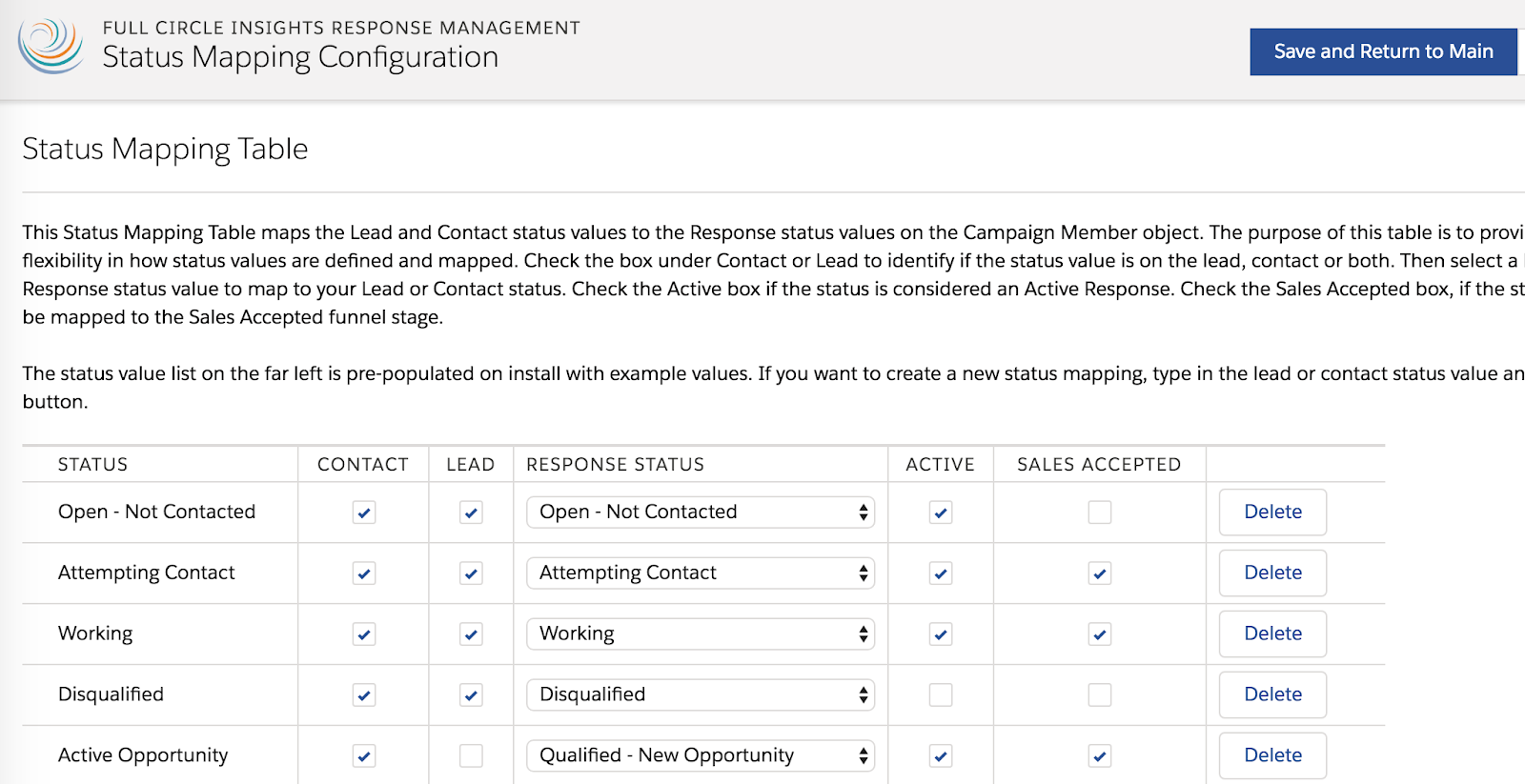Uncheck Sales Accepted in Working row

pyautogui.click(x=1100, y=634)
